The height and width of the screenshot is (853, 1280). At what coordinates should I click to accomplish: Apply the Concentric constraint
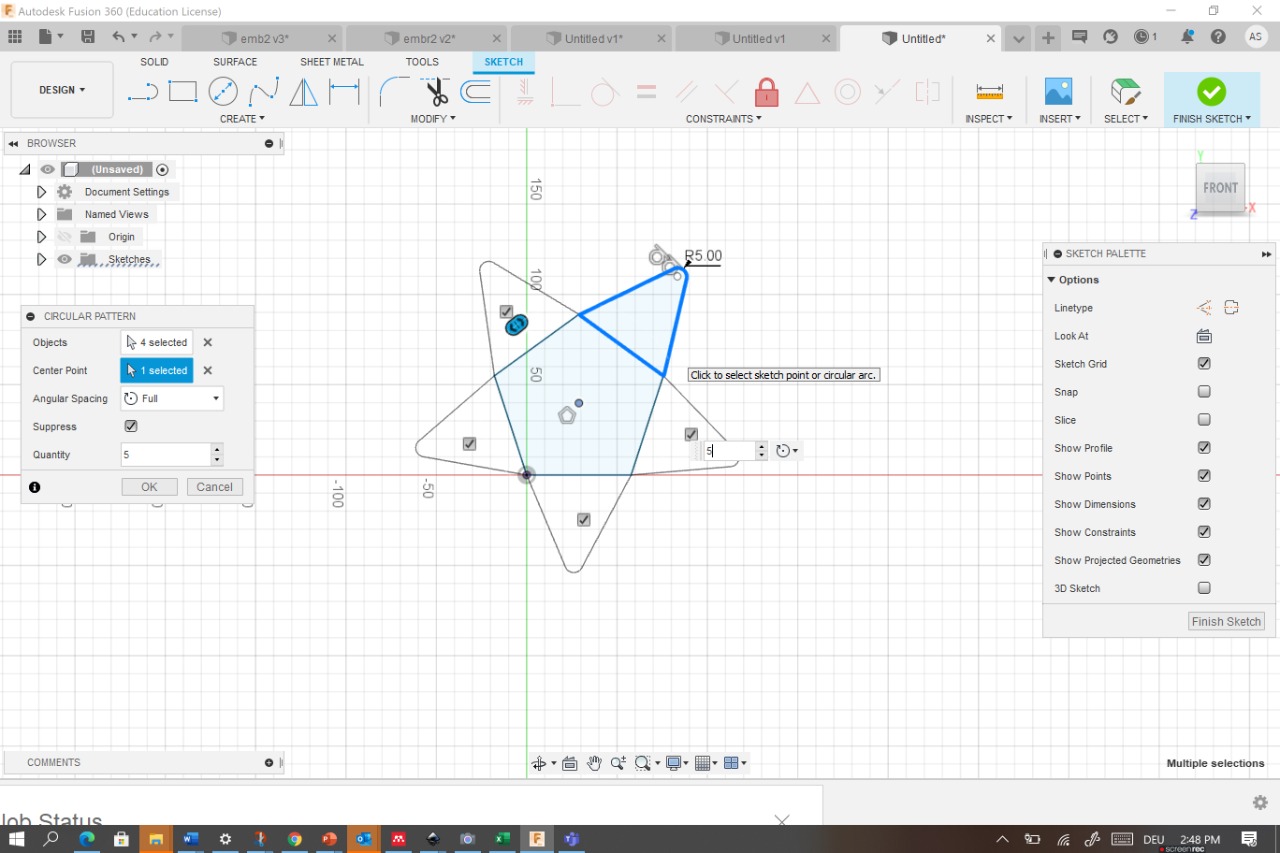pos(848,92)
